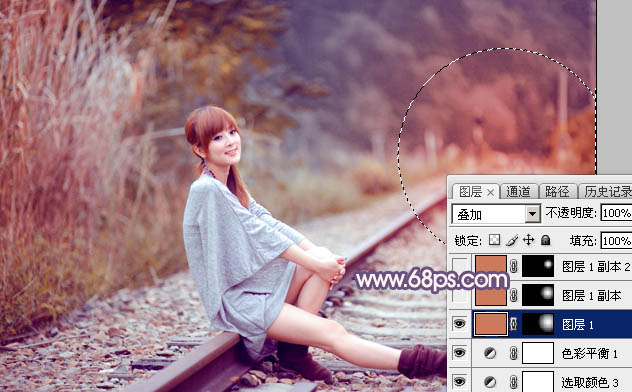
Task: Select layer name 选取颜色 3
Action: coord(590,382)
